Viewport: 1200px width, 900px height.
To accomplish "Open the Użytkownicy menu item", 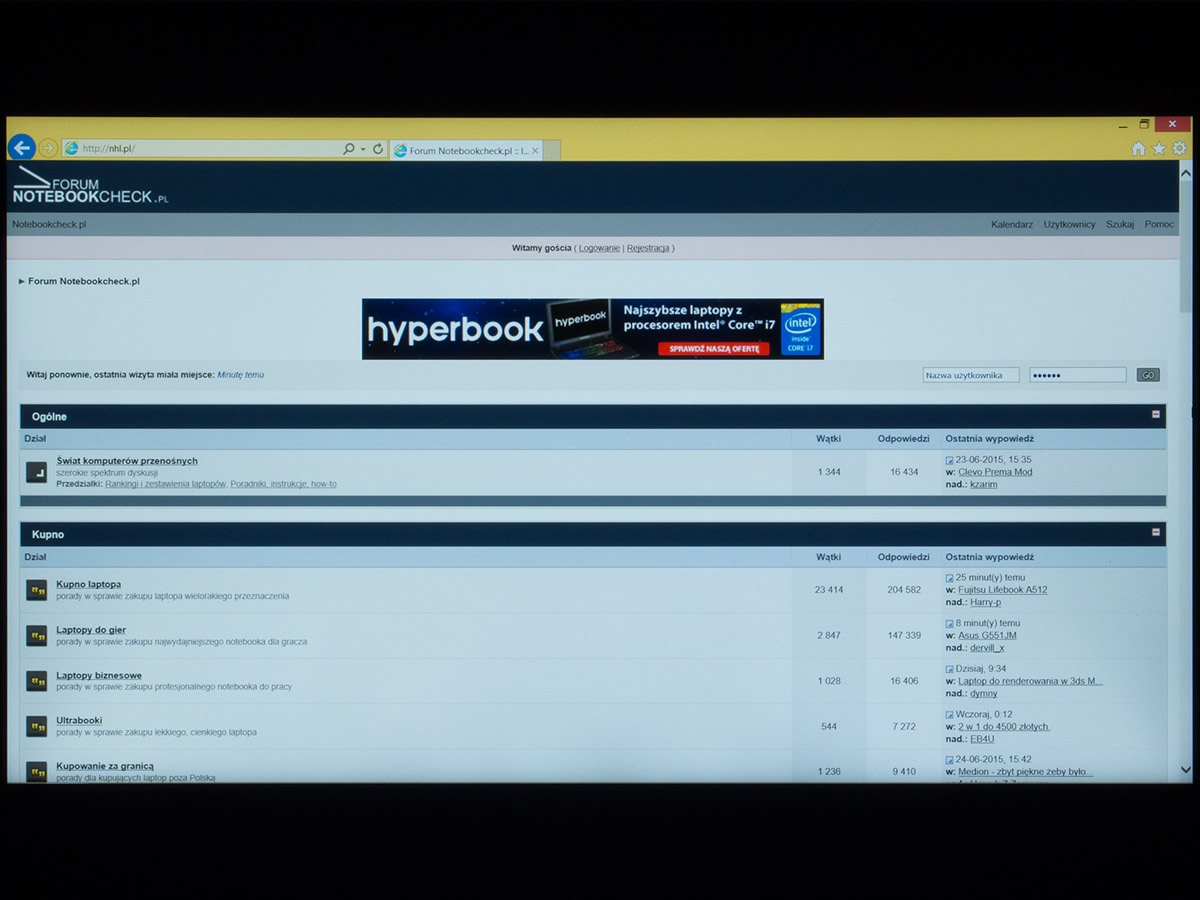I will tap(1070, 225).
